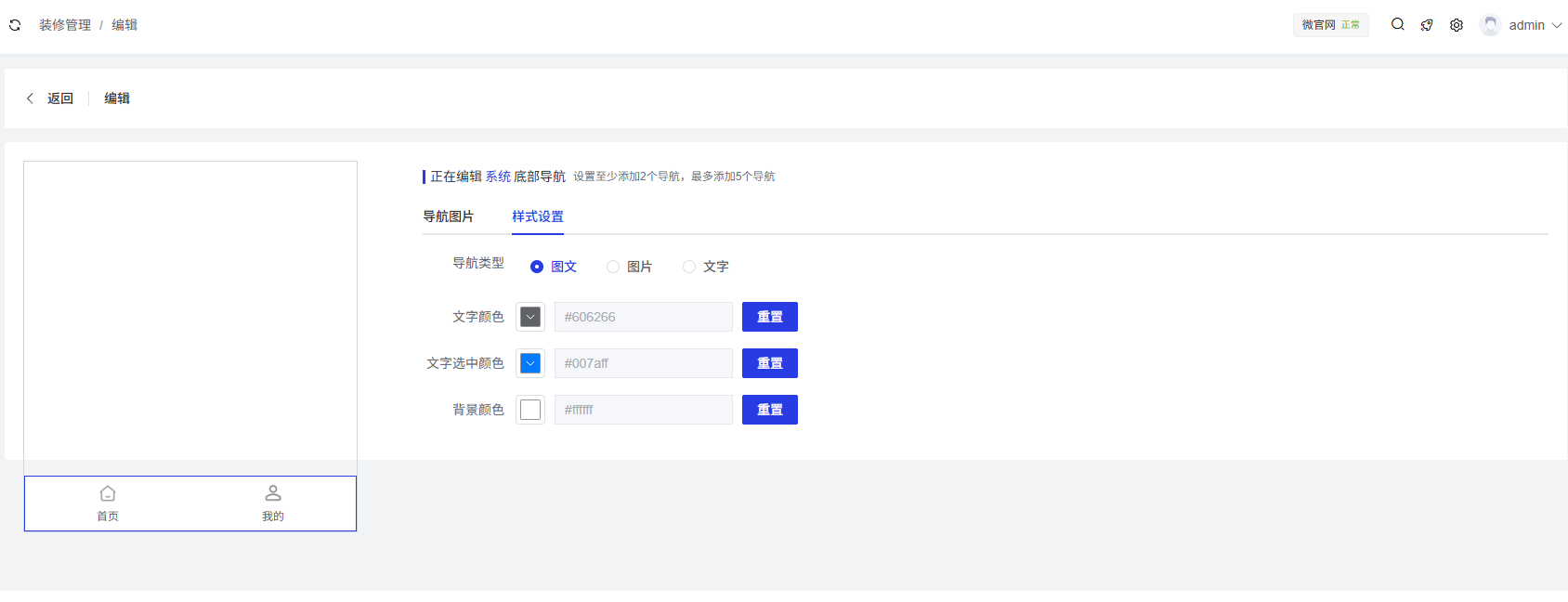1568x602 pixels.
Task: Switch to the 样式设置 tab
Action: click(537, 216)
